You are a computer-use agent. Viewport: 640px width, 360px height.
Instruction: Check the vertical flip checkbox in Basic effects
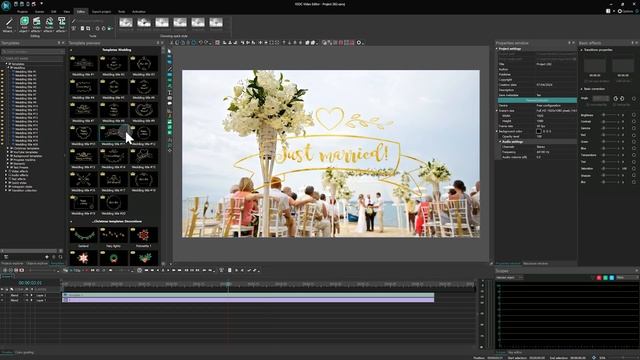click(613, 105)
